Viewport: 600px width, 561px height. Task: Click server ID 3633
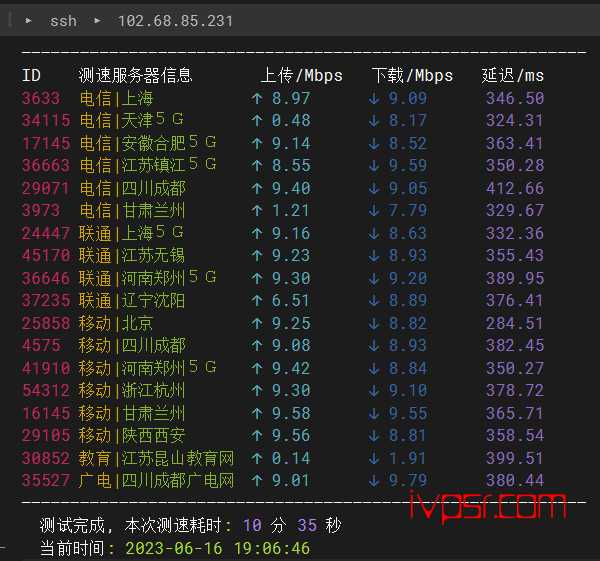(41, 98)
